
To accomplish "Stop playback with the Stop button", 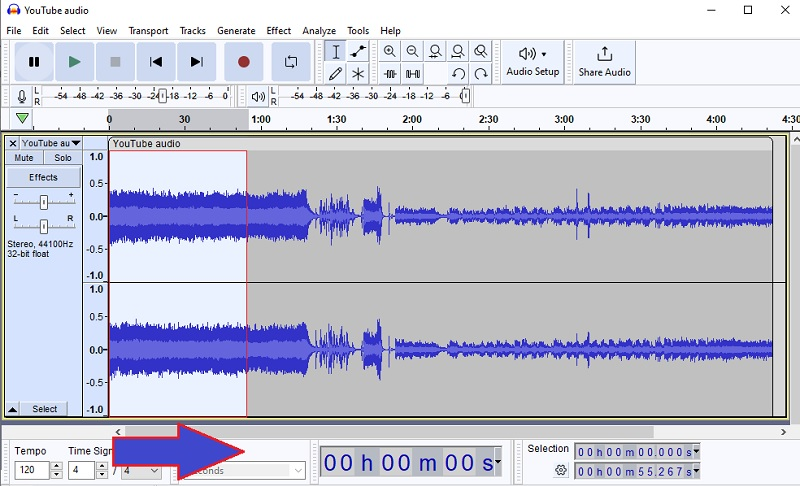I will click(115, 62).
